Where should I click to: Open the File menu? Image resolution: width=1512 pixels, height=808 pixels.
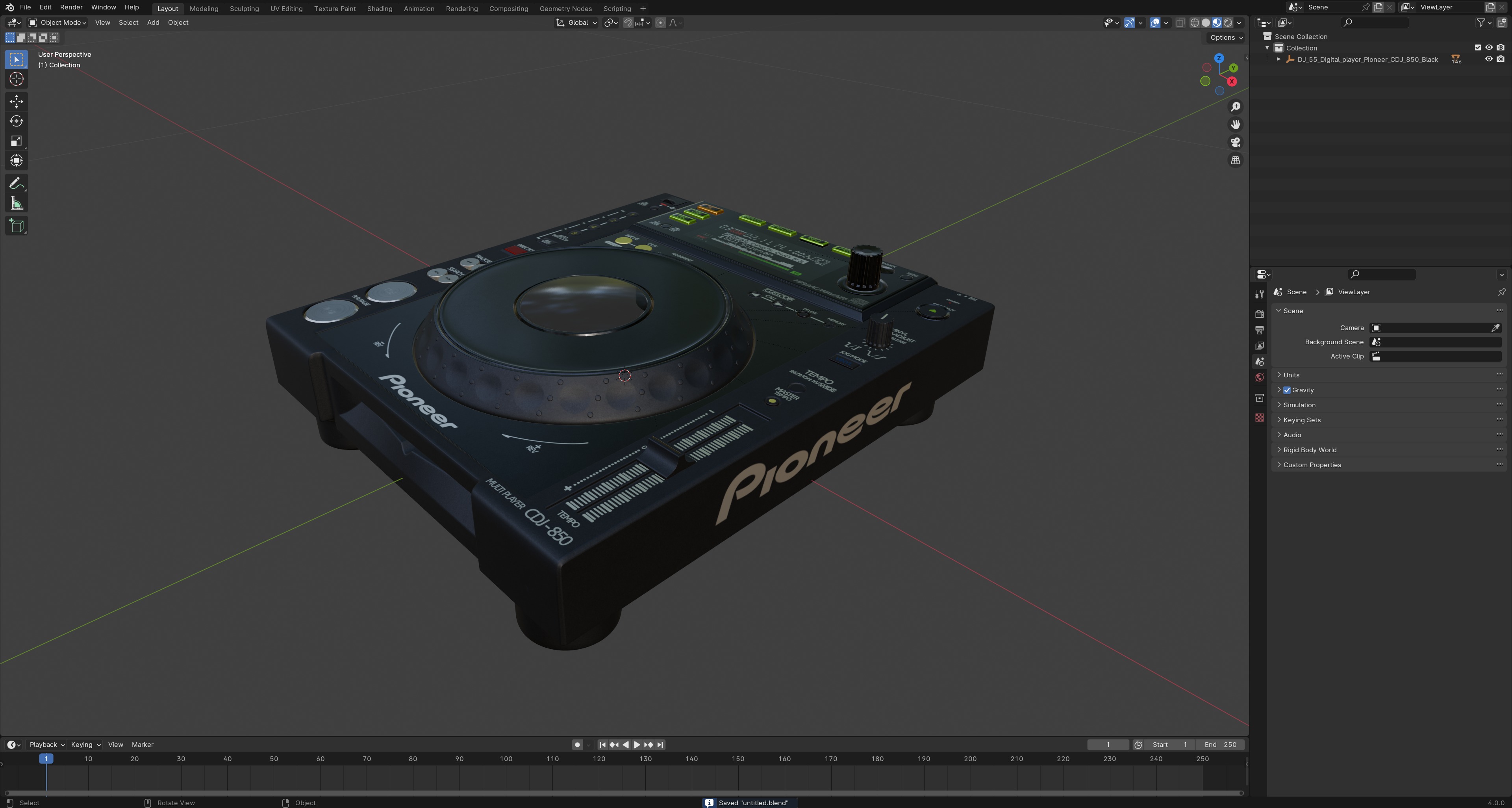[x=25, y=7]
